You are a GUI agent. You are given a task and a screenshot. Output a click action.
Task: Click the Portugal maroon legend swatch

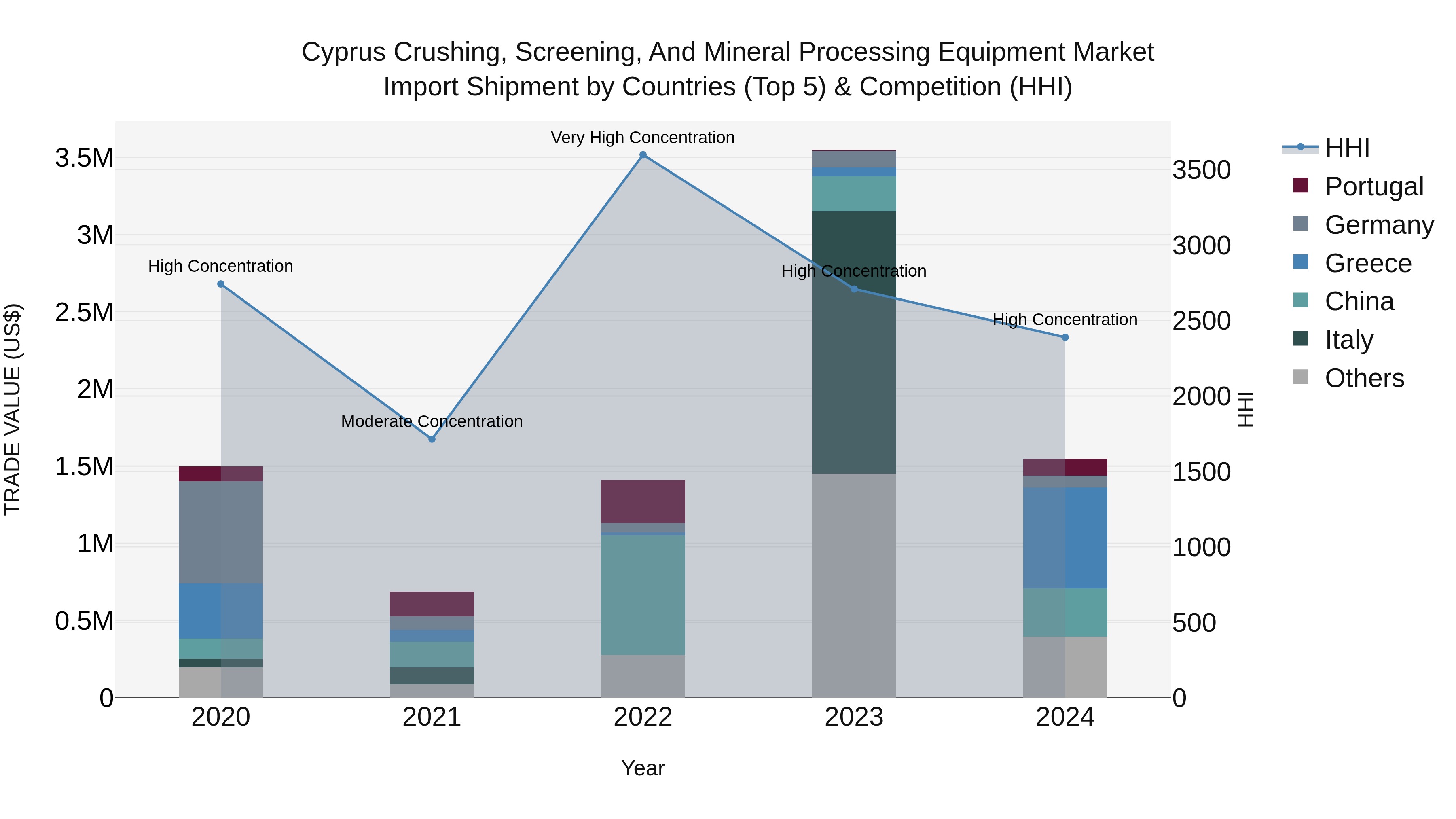click(x=1301, y=185)
